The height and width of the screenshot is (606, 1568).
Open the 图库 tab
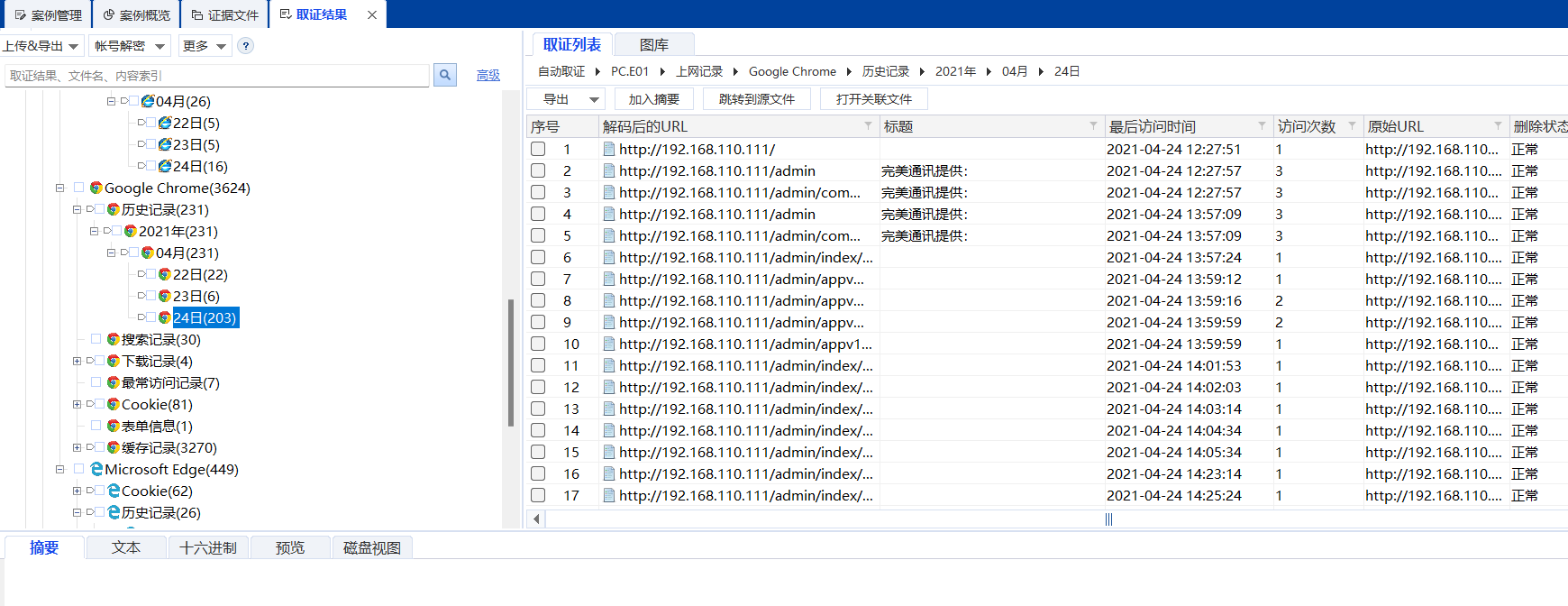(654, 44)
